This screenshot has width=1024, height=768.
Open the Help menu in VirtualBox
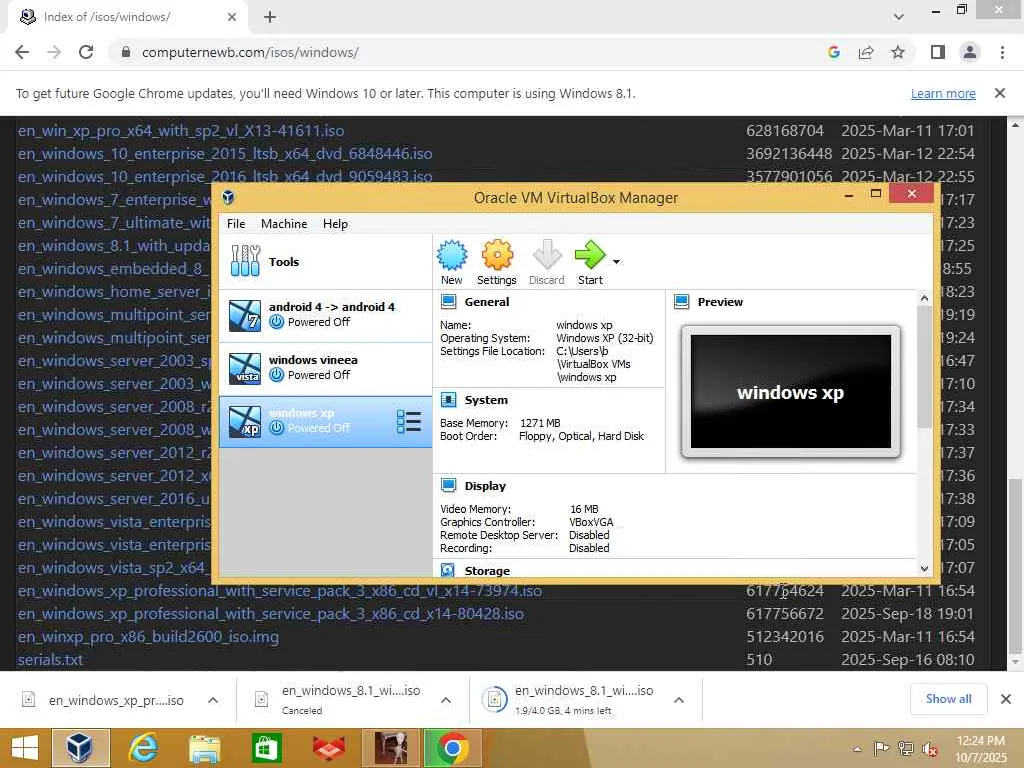pos(335,224)
